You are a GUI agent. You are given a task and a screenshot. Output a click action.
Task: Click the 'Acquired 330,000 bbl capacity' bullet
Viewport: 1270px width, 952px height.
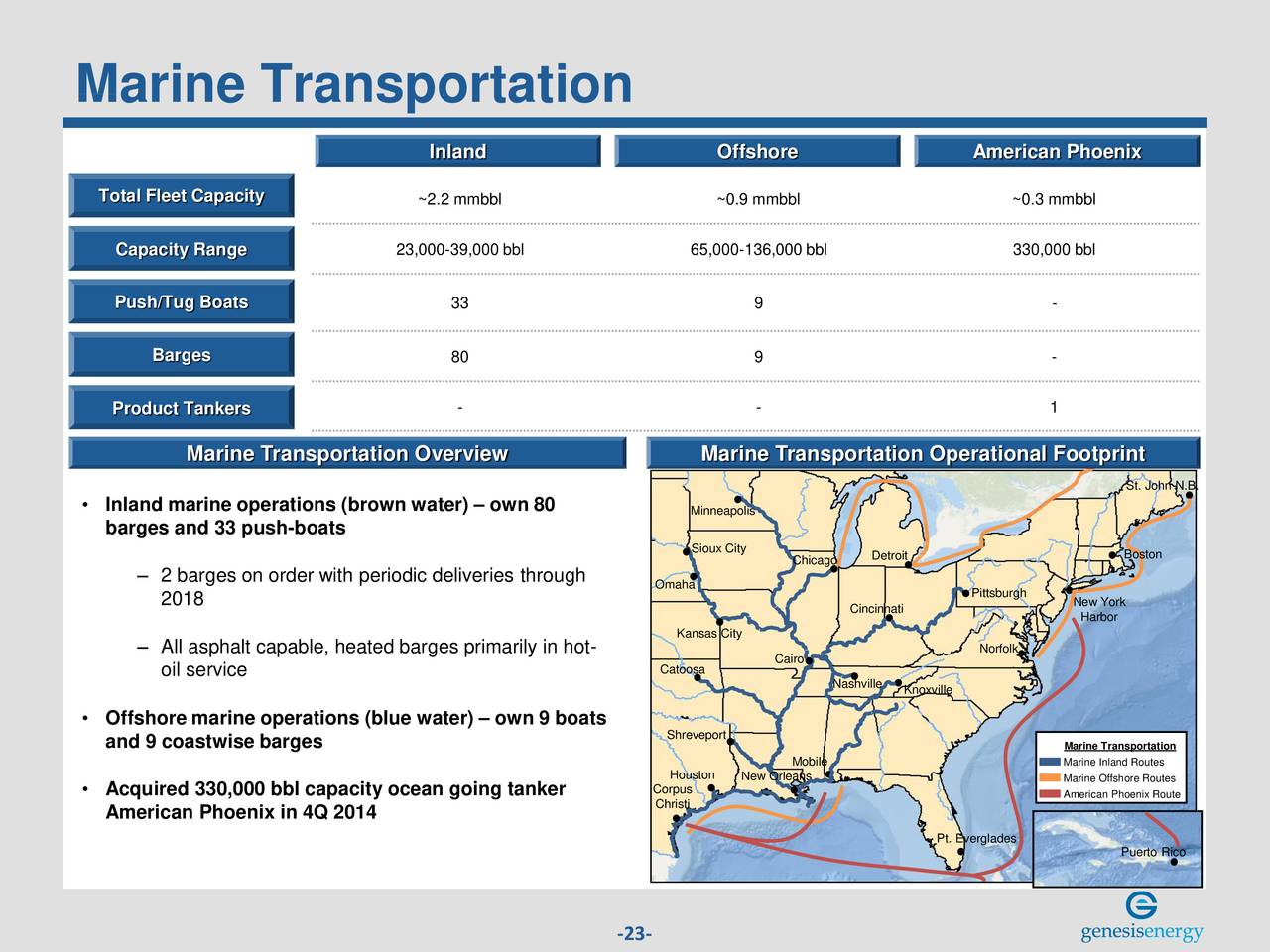335,801
